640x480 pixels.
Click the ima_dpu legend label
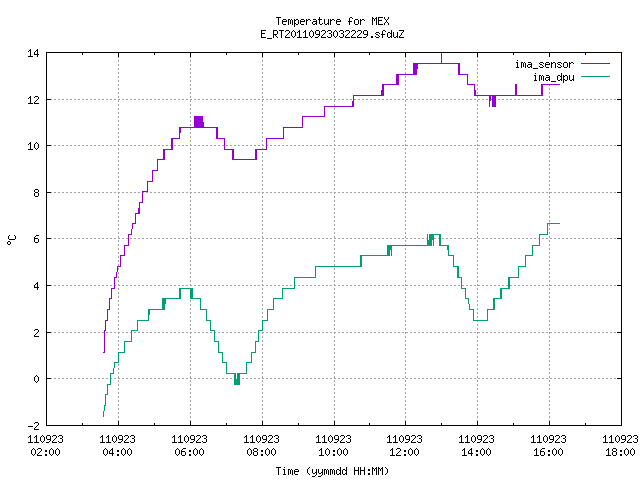coord(553,77)
